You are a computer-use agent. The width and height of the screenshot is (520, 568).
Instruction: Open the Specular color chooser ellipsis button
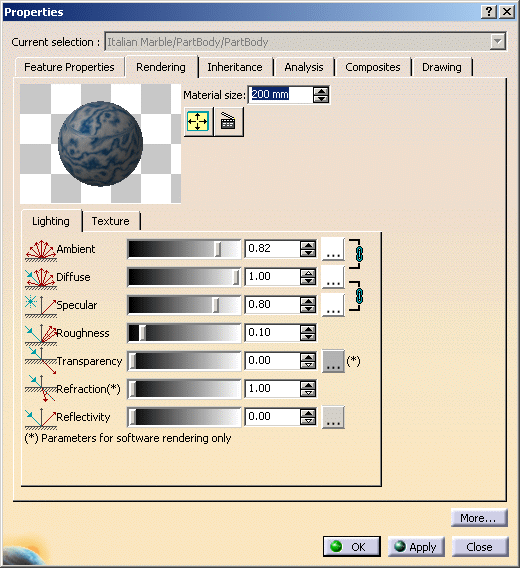coord(333,305)
